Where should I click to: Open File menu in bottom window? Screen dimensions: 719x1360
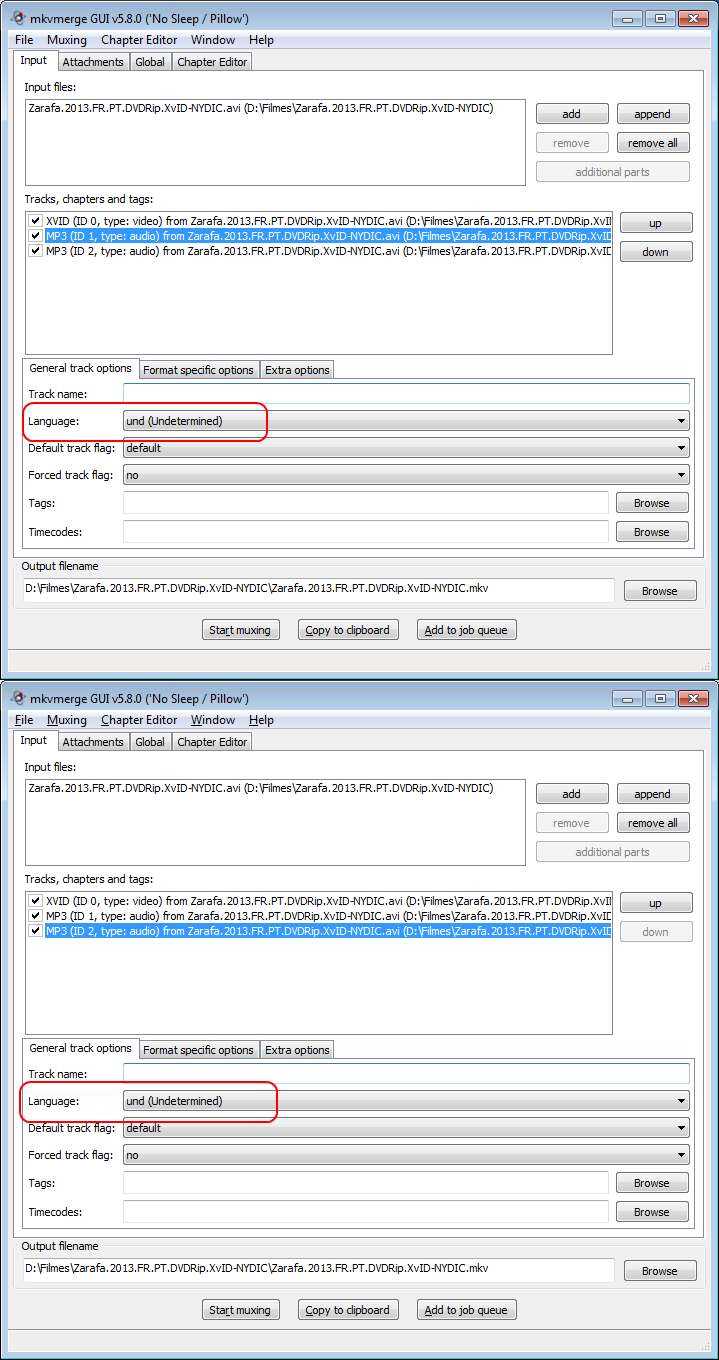[24, 720]
